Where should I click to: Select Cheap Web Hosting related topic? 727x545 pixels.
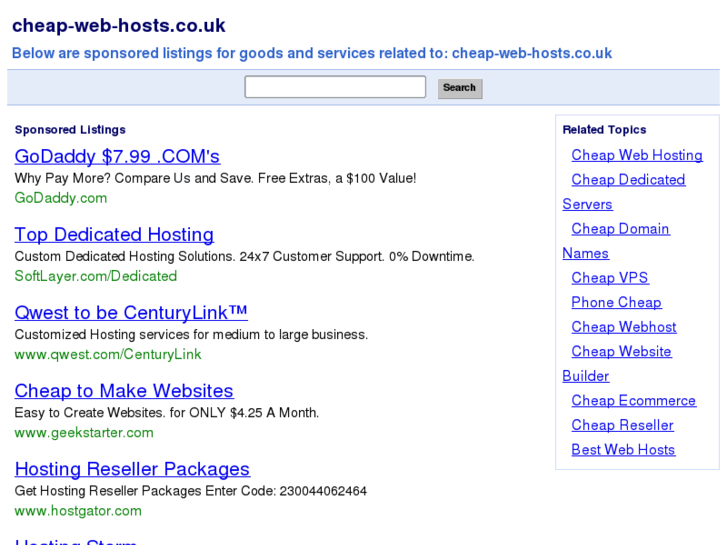tap(637, 155)
